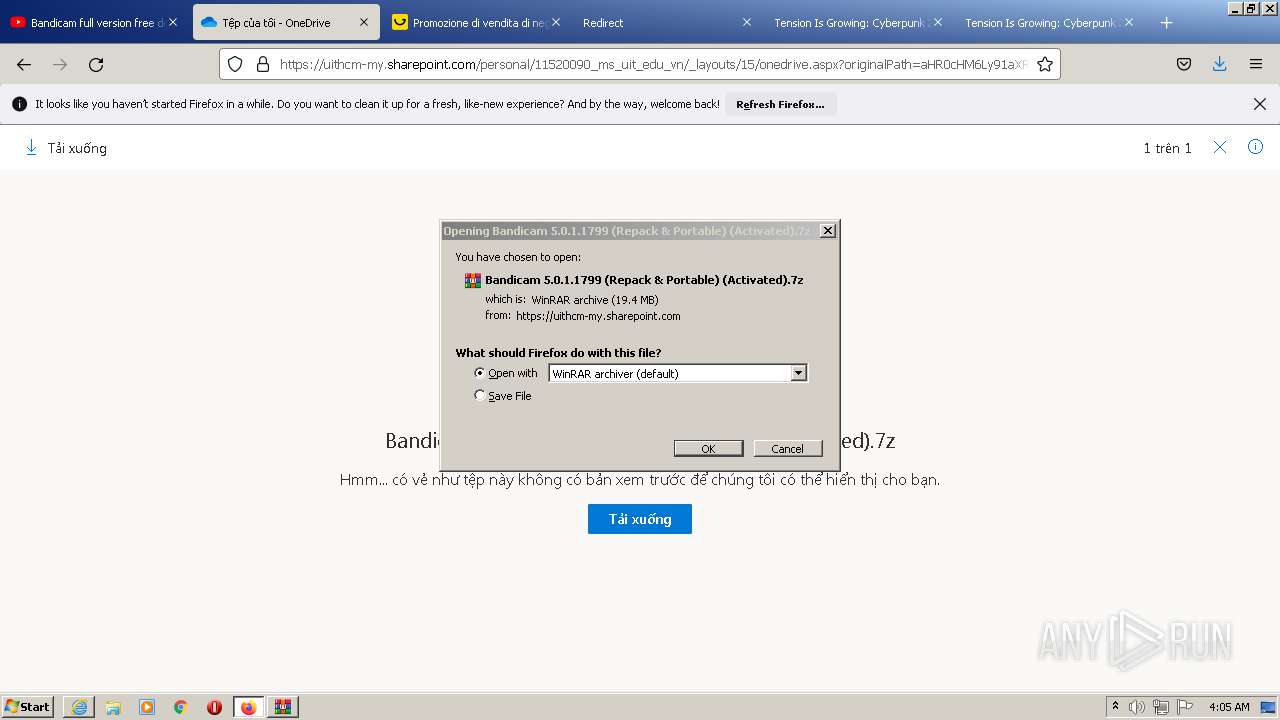Close the OneDrive file preview with X
Screen dimensions: 1280x720
tap(1220, 147)
